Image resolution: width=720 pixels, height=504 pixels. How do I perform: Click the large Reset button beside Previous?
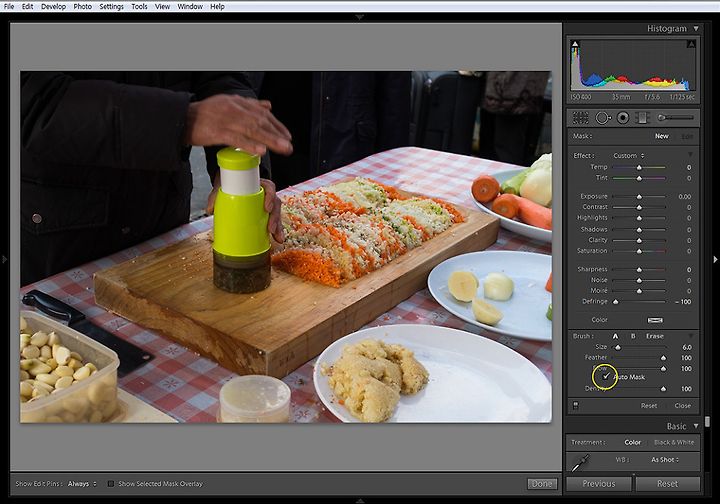point(667,483)
